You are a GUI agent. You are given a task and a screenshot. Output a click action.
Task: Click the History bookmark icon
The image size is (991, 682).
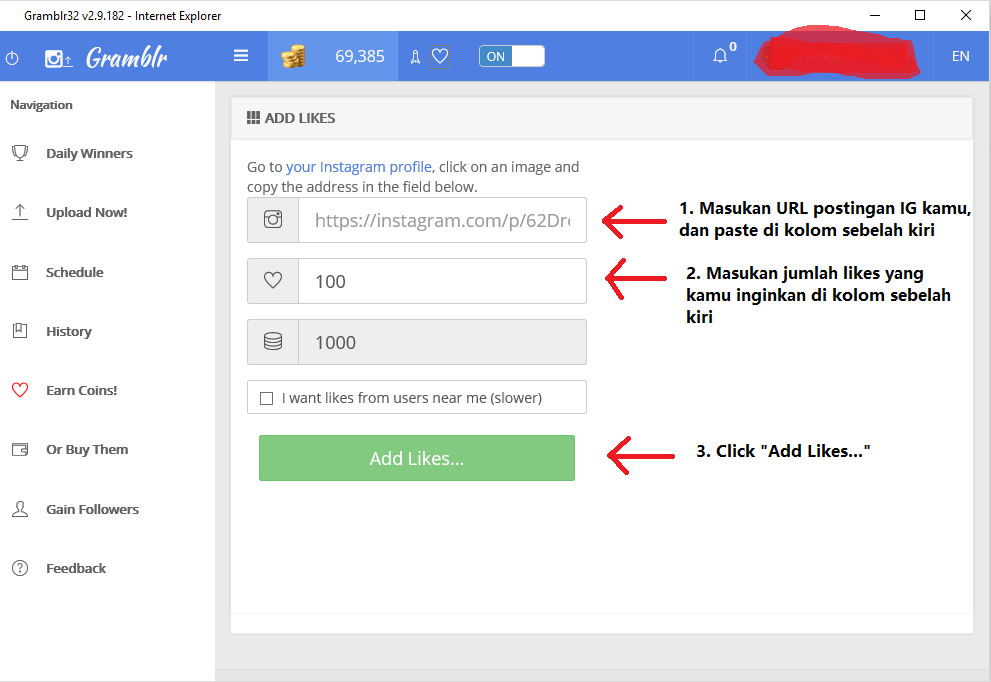click(20, 331)
